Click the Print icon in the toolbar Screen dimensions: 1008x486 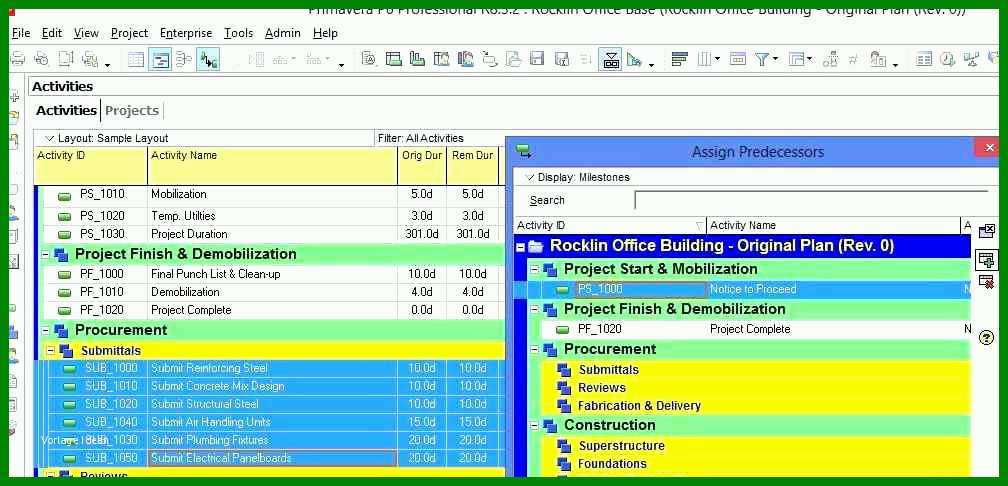pyautogui.click(x=18, y=60)
